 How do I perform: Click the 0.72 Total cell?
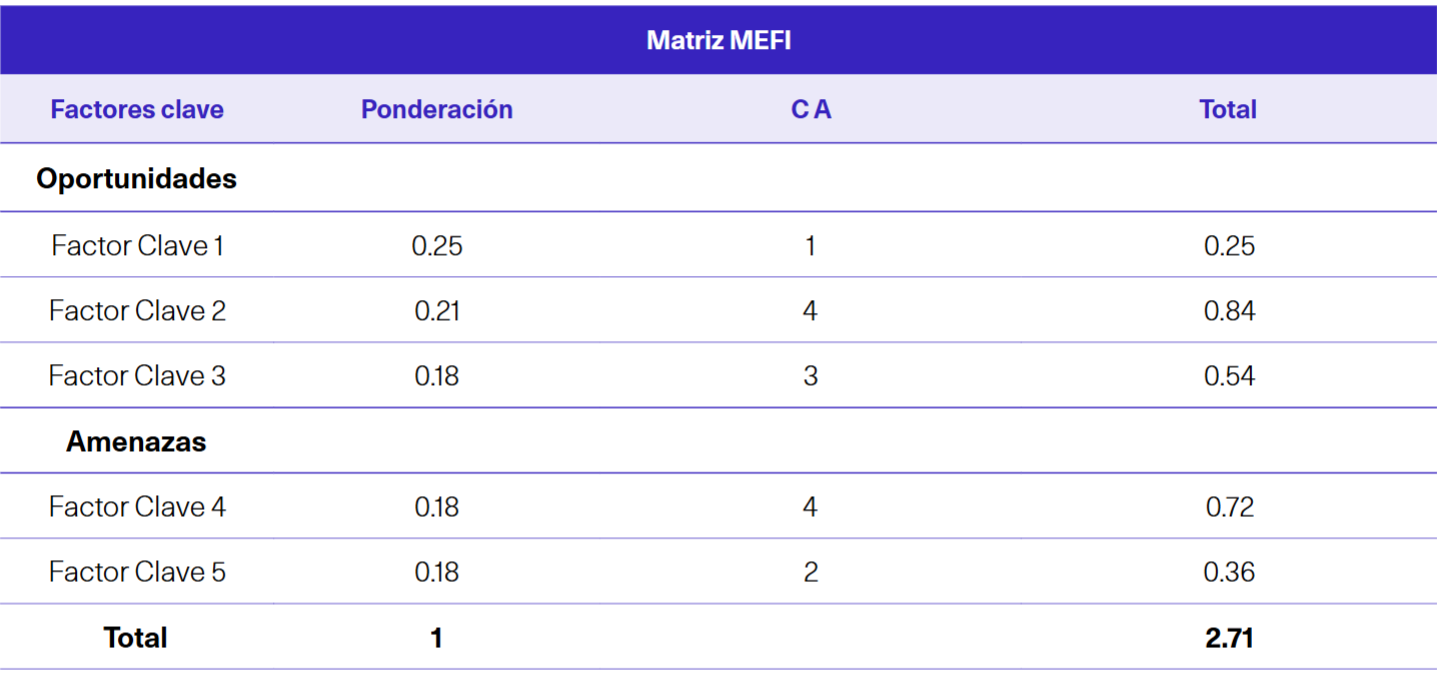point(1229,507)
